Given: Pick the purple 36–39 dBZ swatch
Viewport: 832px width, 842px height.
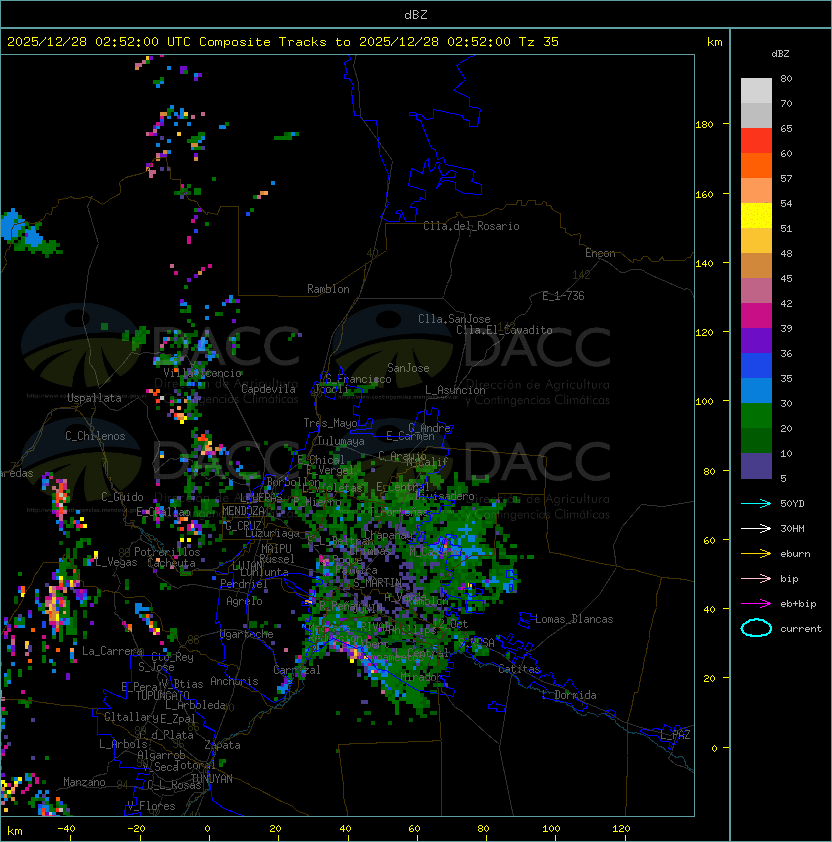Looking at the screenshot, I should (x=756, y=340).
